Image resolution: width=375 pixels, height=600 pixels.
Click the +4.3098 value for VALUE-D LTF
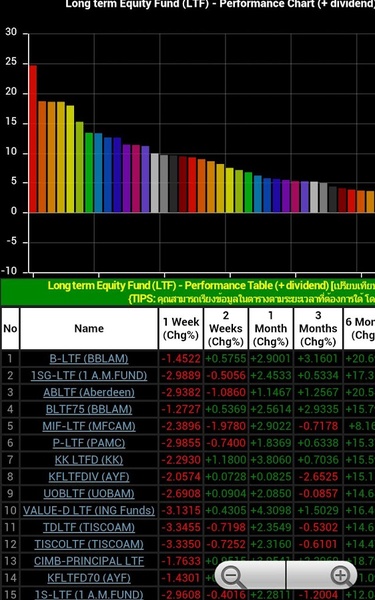[271, 510]
